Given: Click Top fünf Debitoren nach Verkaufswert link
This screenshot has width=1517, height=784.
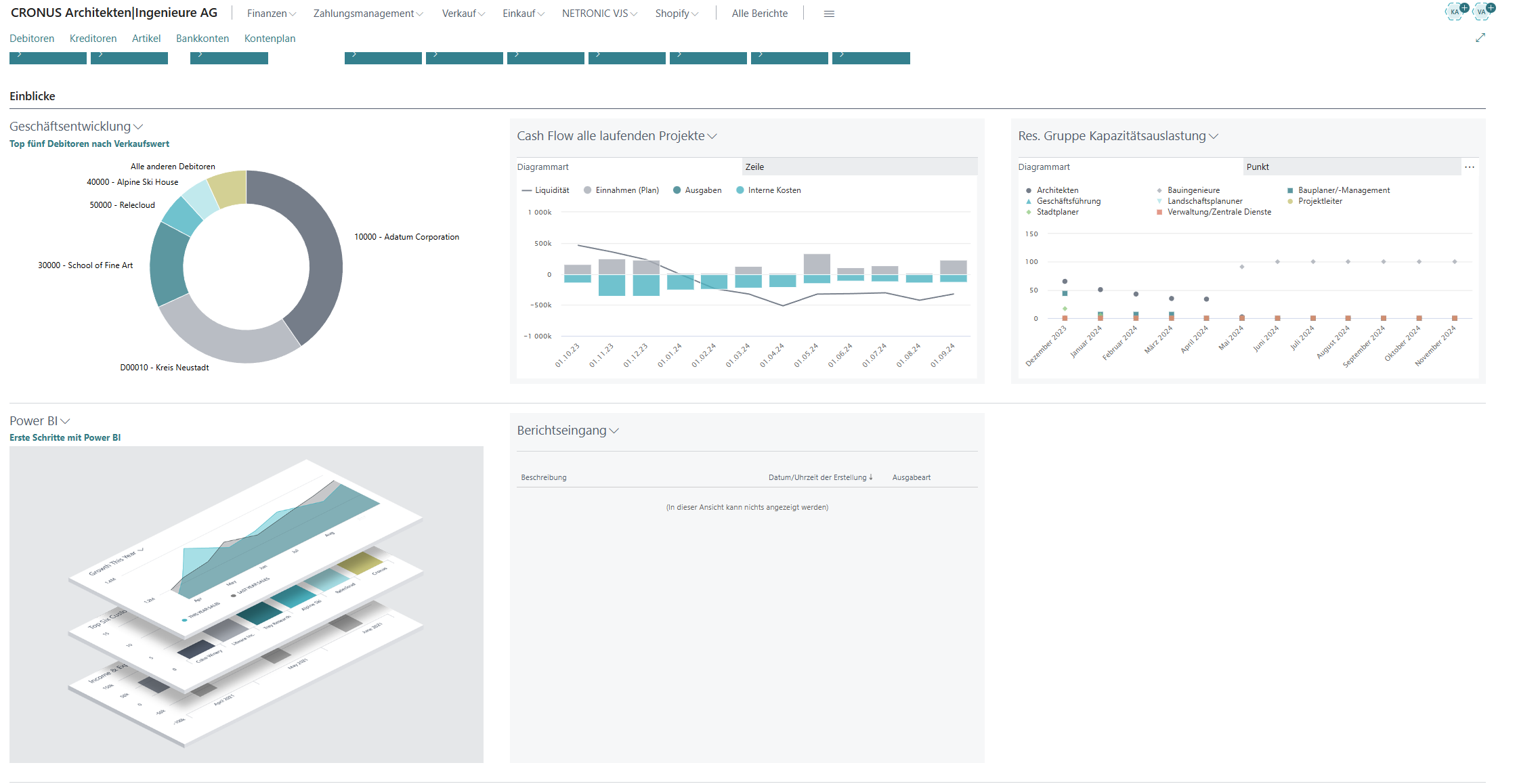Looking at the screenshot, I should tap(89, 144).
